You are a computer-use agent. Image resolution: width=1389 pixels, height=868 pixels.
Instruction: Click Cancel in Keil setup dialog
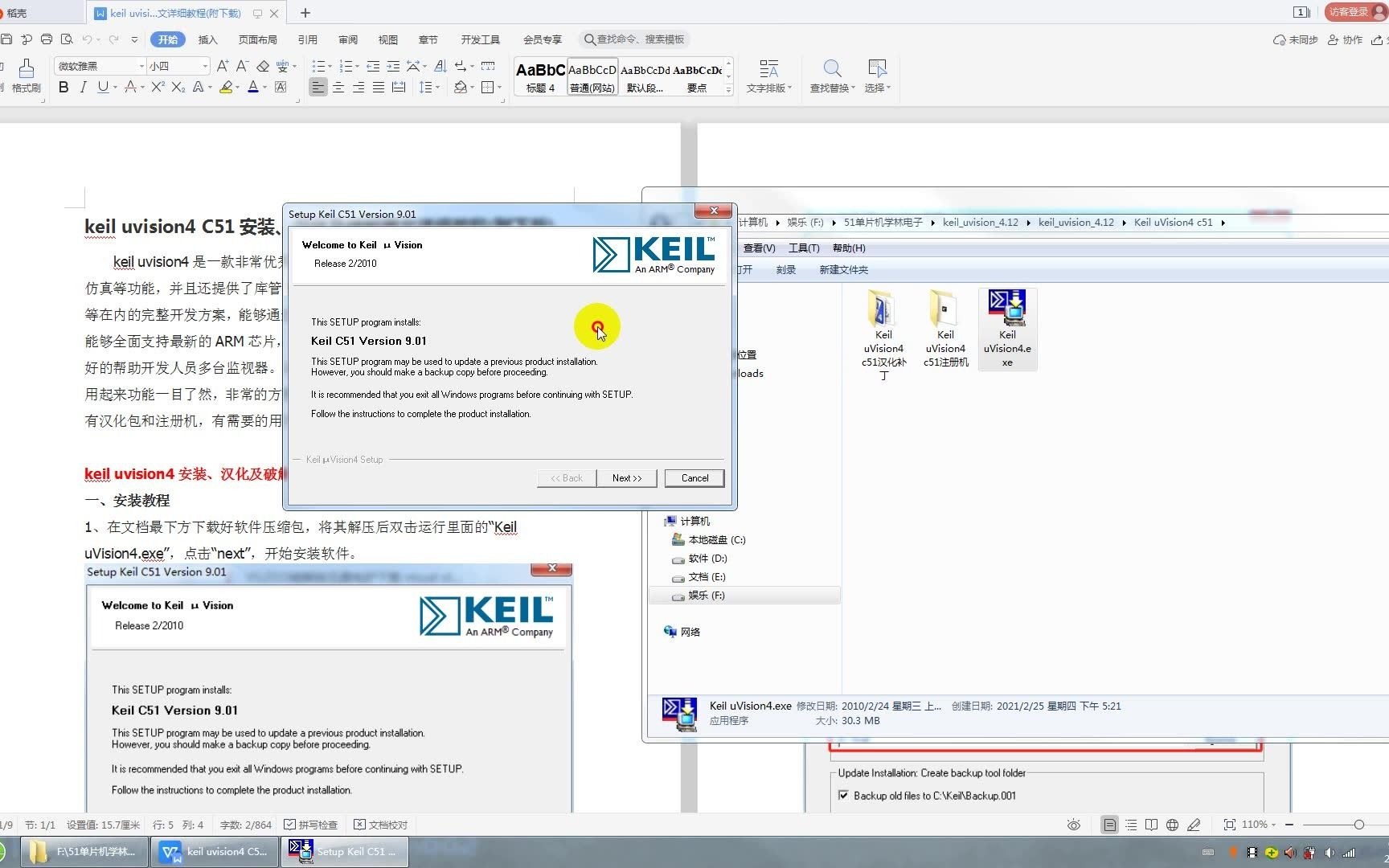click(x=694, y=478)
